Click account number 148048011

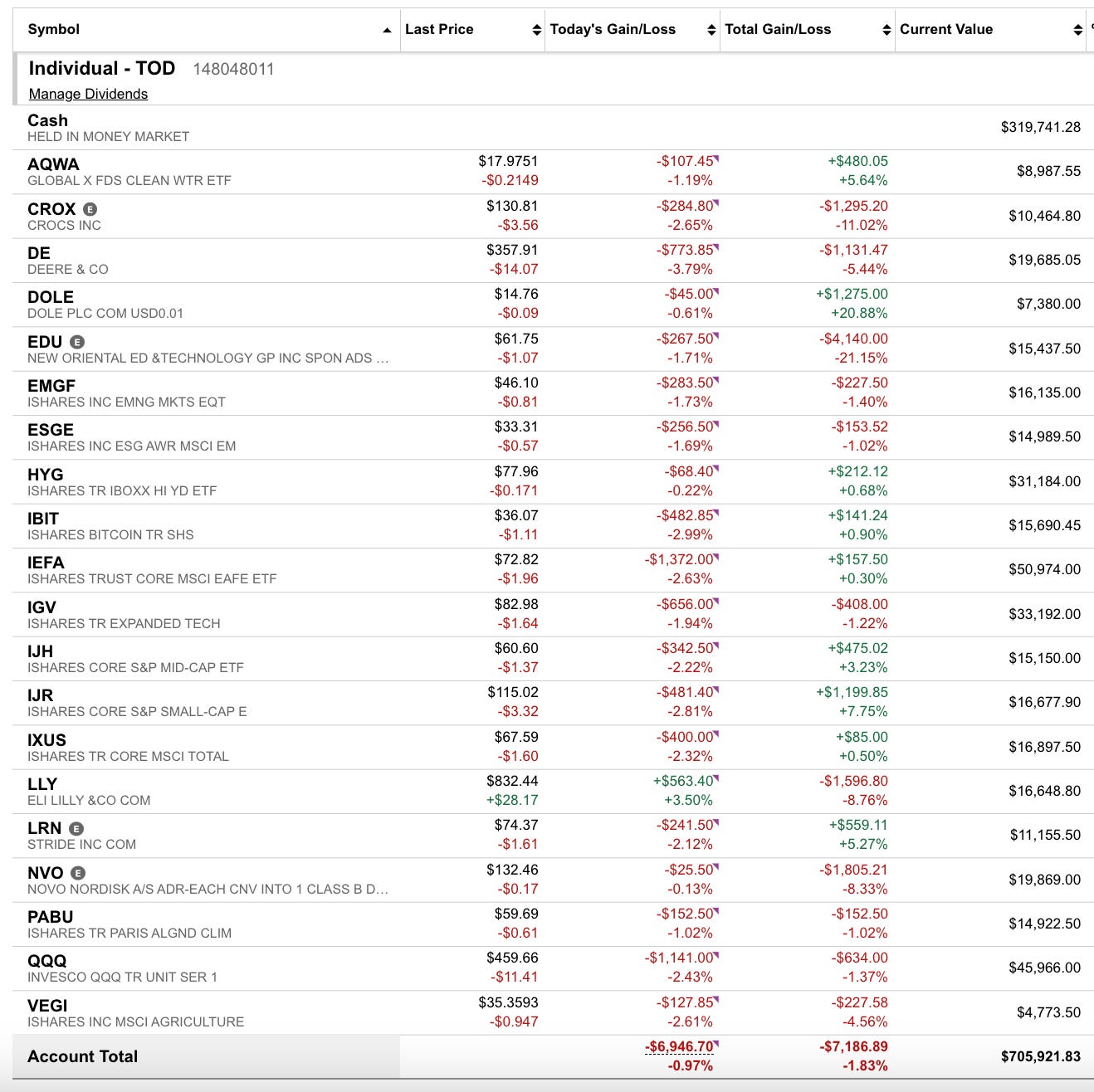[x=233, y=69]
